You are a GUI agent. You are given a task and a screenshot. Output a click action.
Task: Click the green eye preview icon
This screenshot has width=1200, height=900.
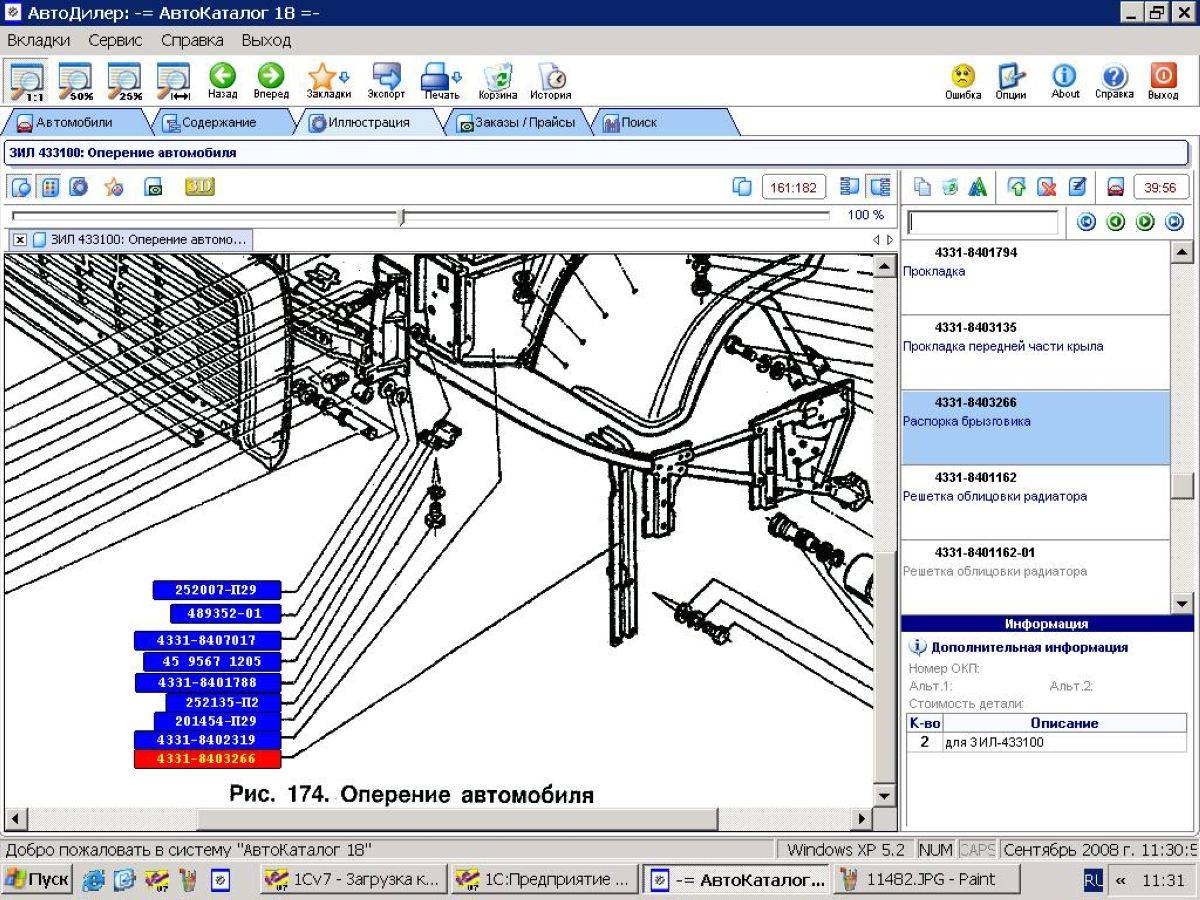pos(154,187)
